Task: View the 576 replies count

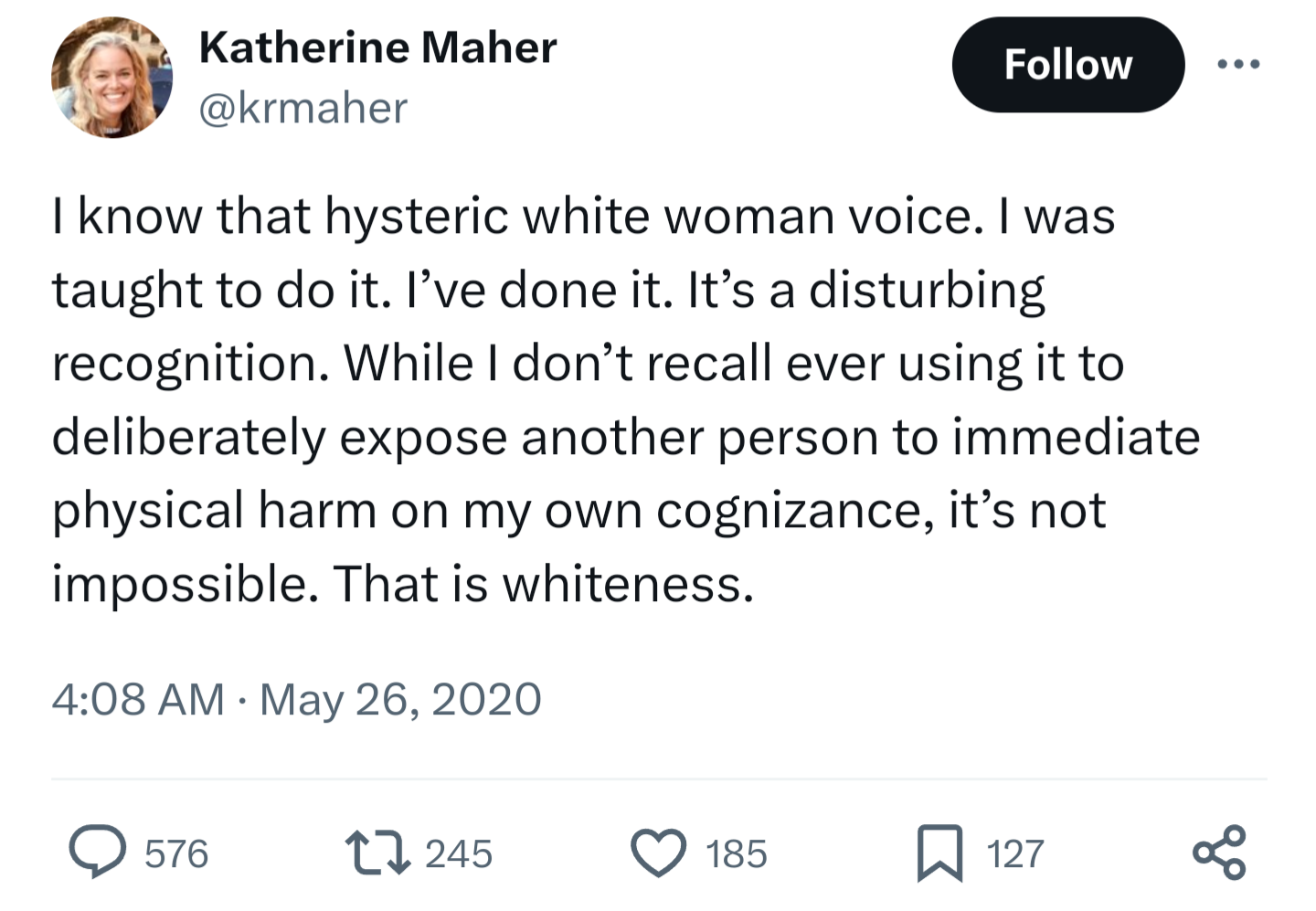Action: coord(176,854)
